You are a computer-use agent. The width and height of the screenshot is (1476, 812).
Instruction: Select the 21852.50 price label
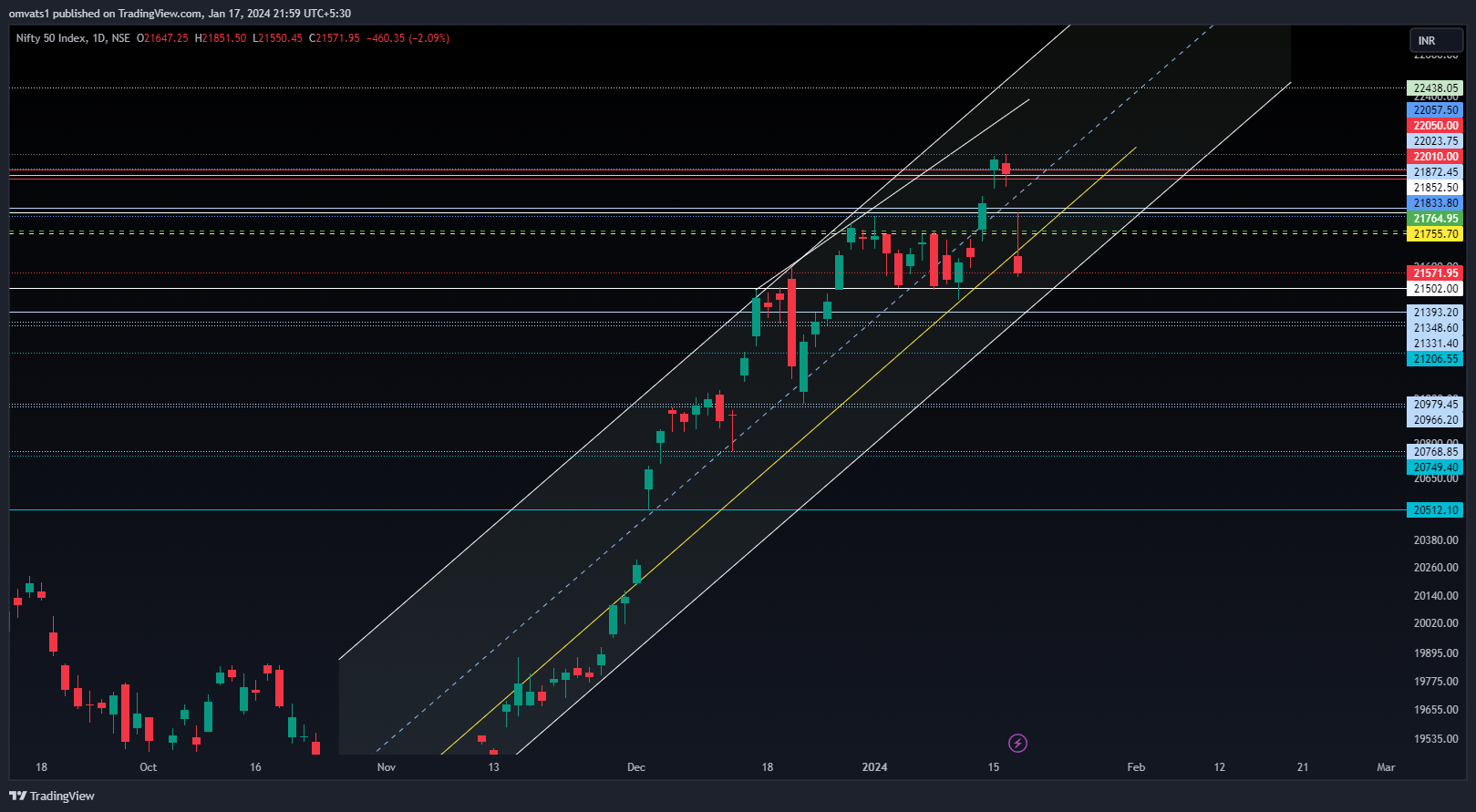(1435, 188)
